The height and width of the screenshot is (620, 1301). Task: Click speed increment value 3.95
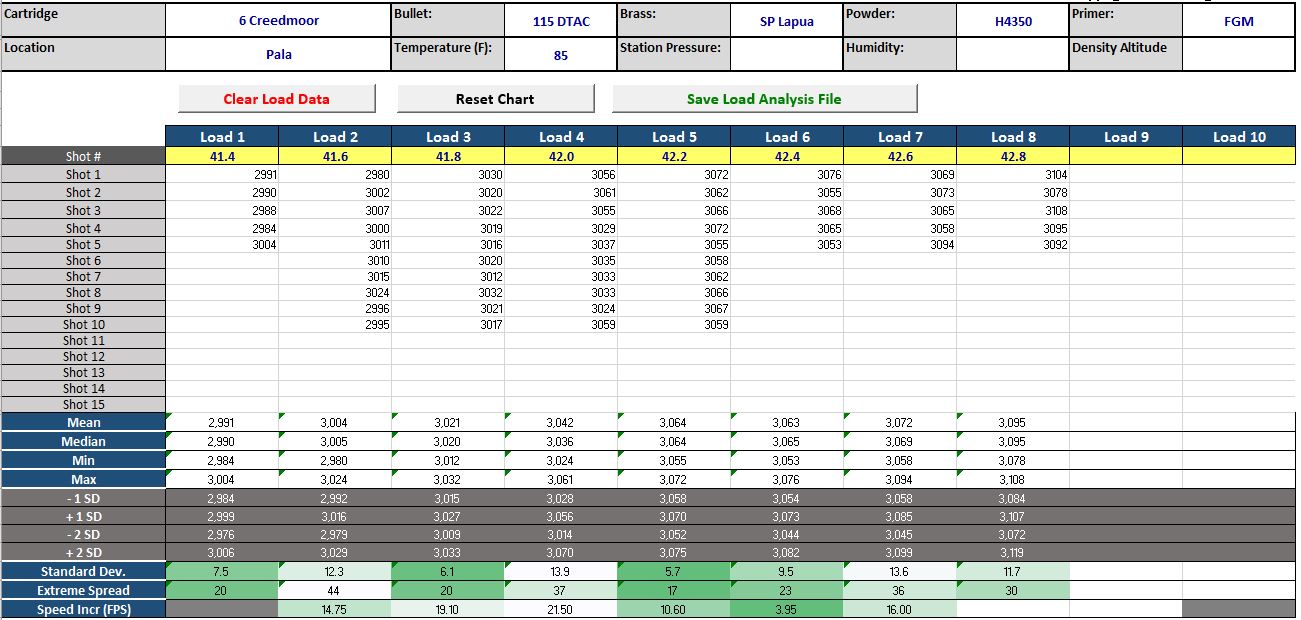coord(787,609)
